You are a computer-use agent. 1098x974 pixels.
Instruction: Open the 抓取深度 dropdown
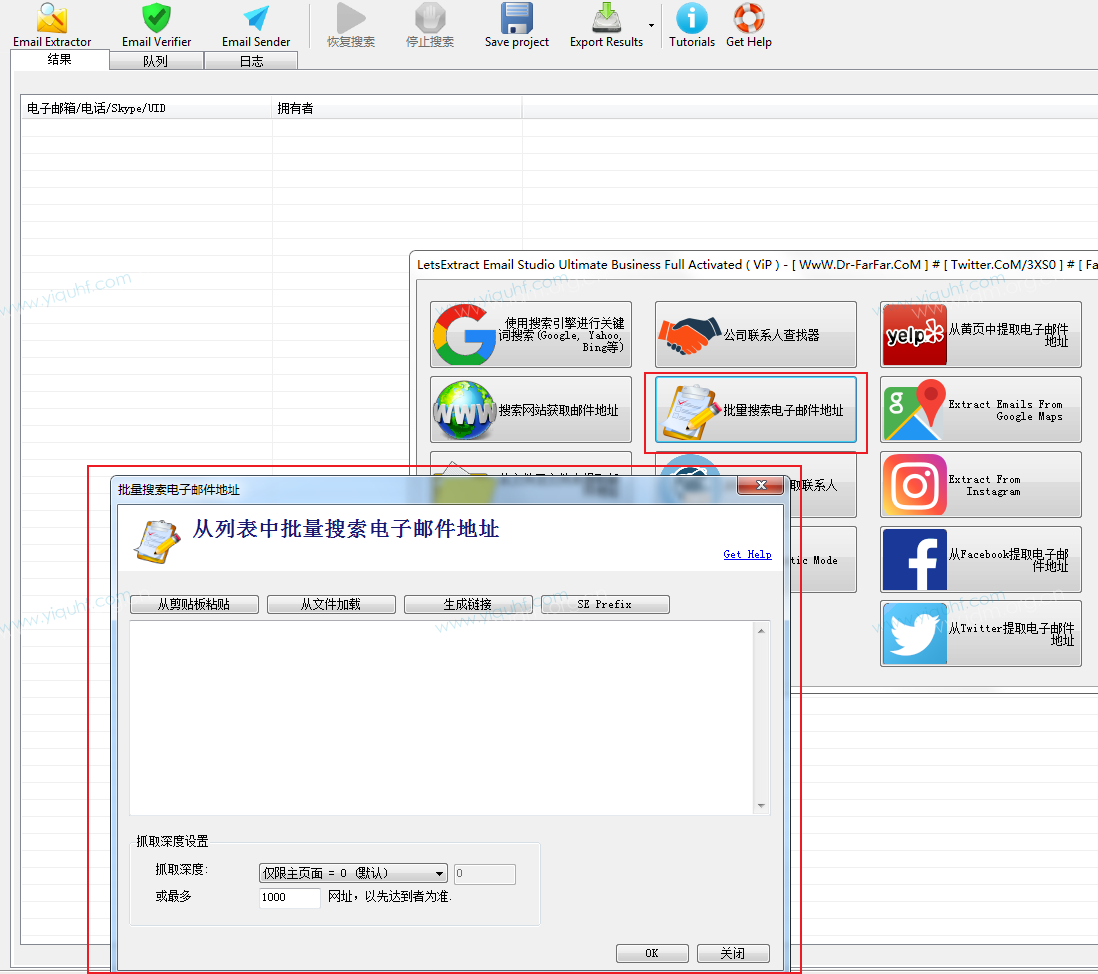pos(353,873)
